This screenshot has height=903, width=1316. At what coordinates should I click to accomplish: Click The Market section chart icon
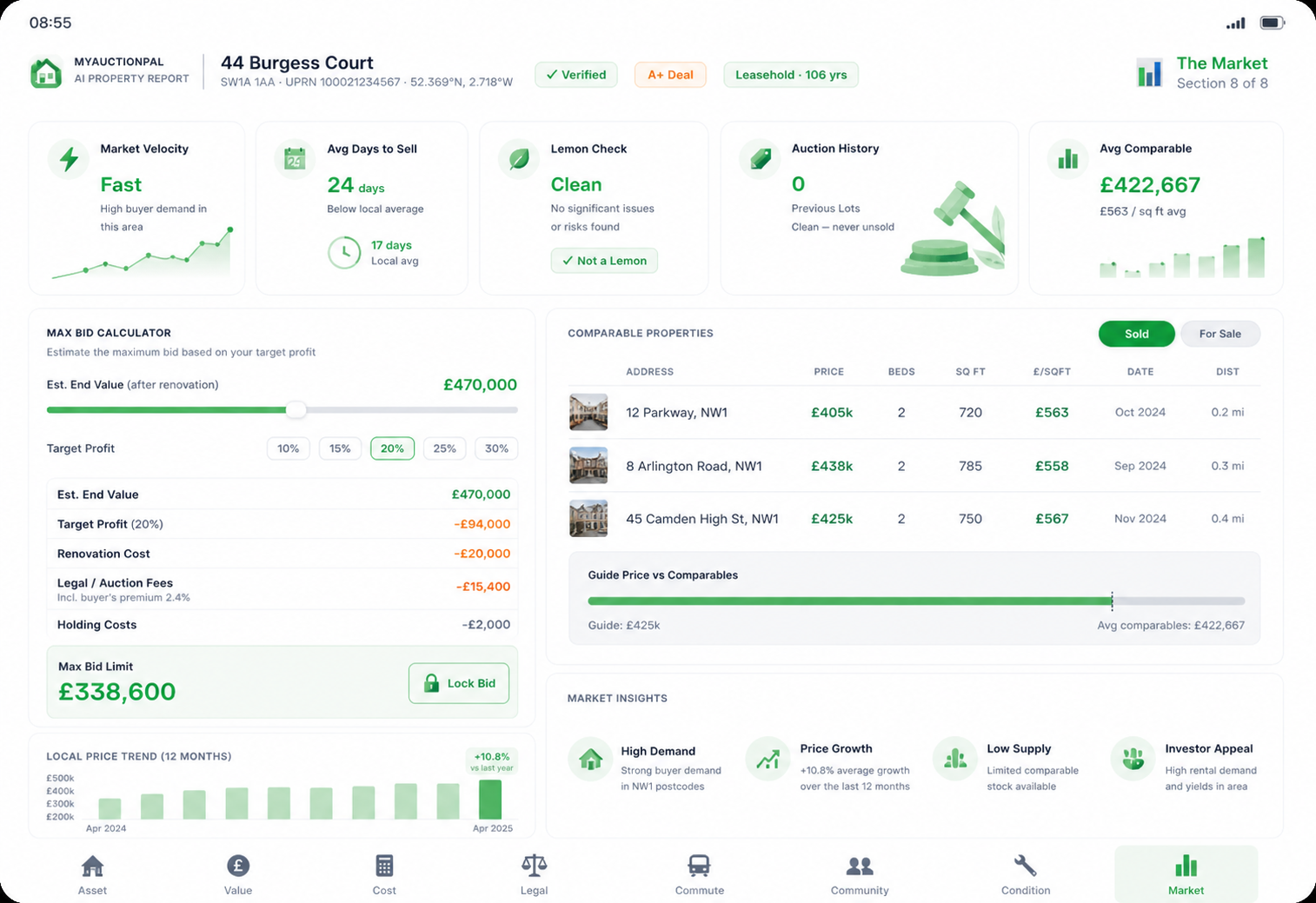click(x=1150, y=72)
